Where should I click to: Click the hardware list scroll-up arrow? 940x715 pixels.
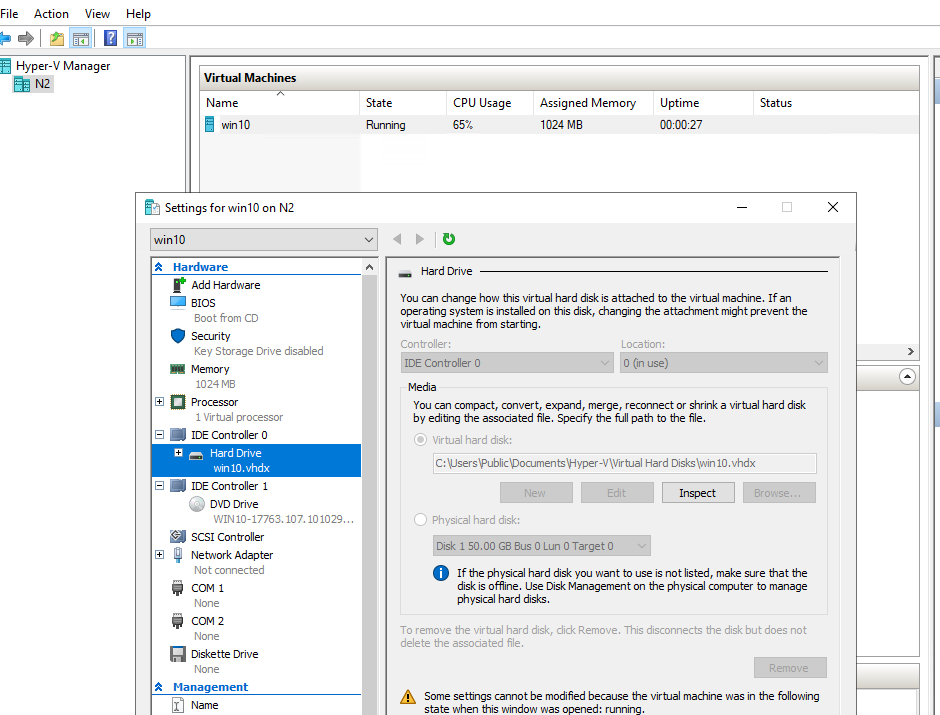tap(369, 267)
